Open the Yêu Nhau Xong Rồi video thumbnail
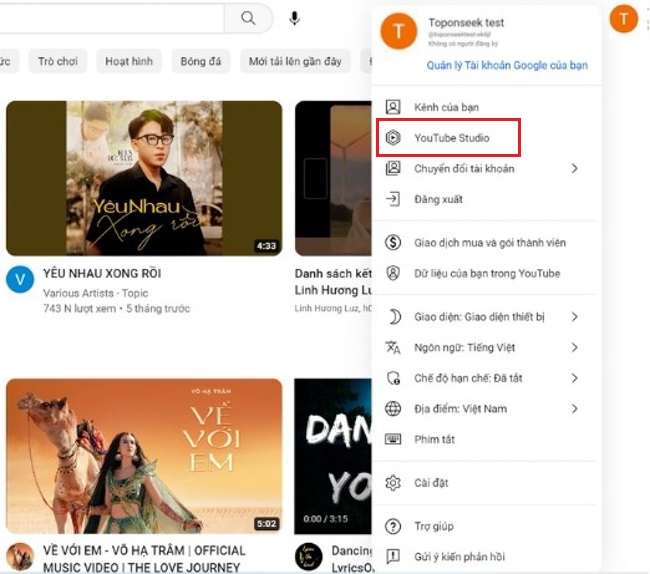The image size is (650, 574). click(144, 178)
